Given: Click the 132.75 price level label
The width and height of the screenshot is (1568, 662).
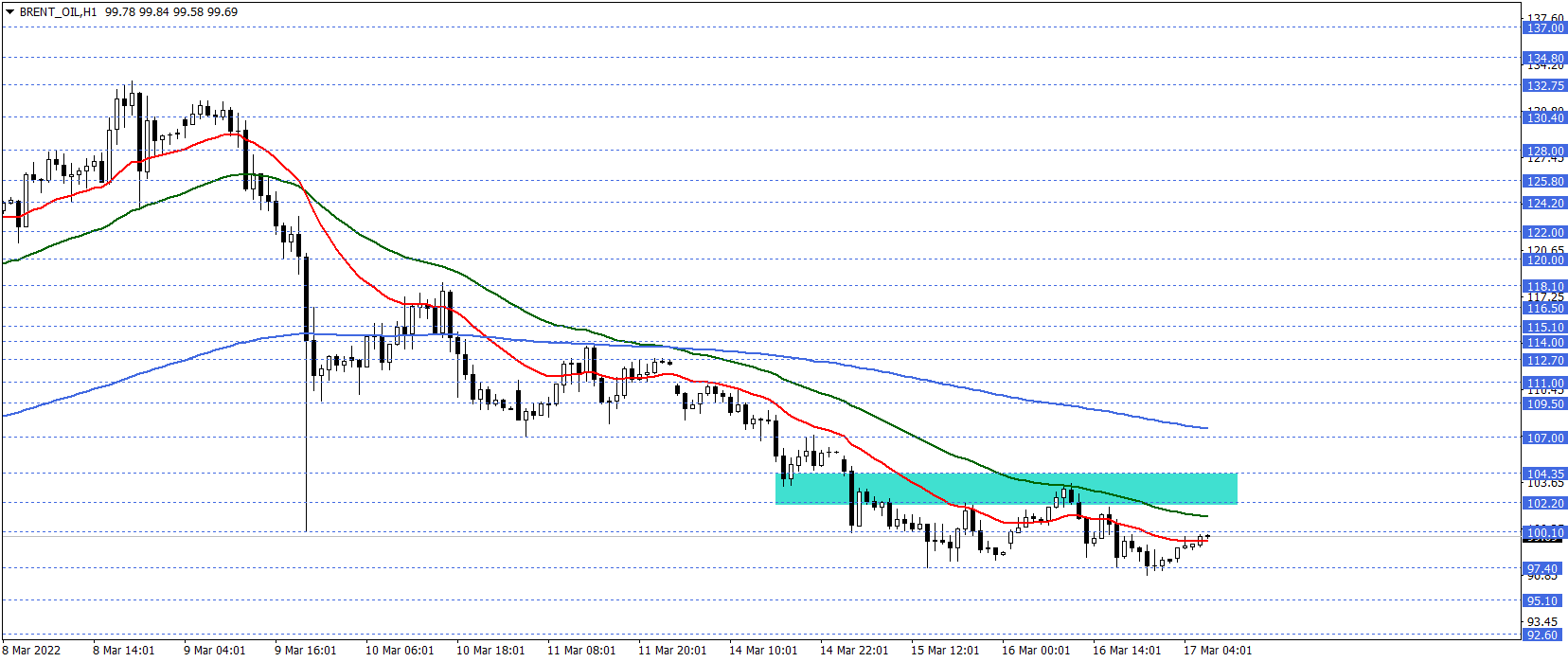Looking at the screenshot, I should (x=1544, y=86).
